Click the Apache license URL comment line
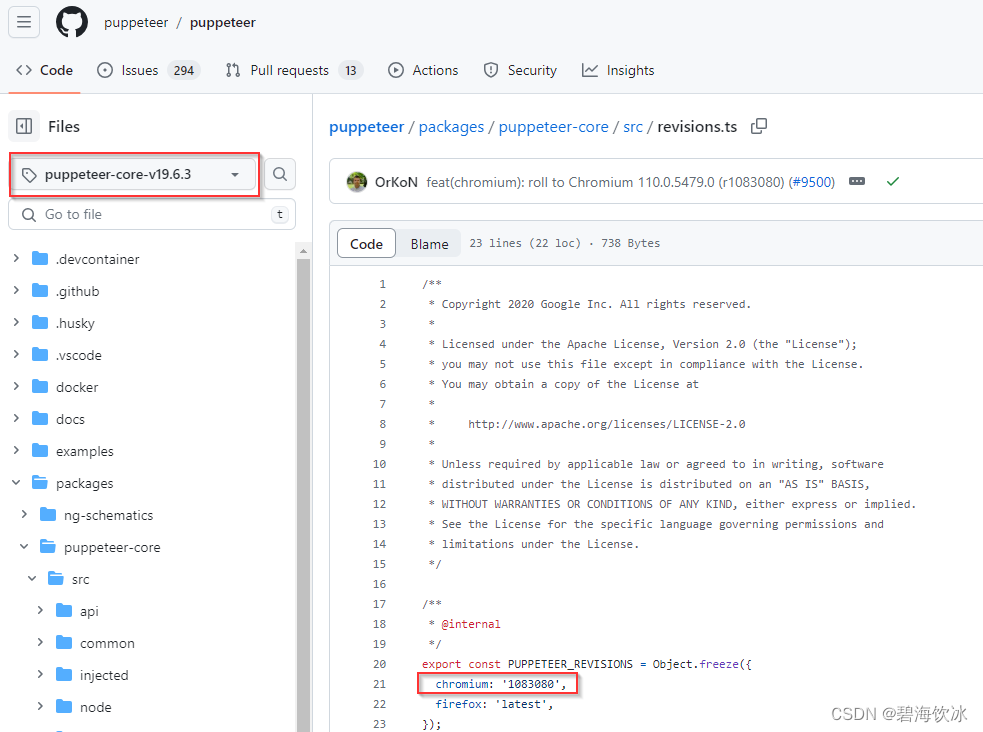The width and height of the screenshot is (983, 732). click(x=606, y=424)
